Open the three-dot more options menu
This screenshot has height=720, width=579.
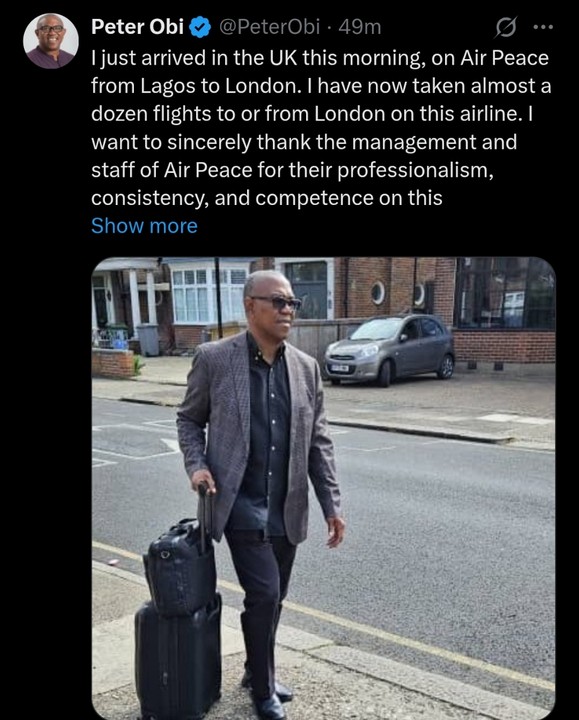(x=543, y=27)
